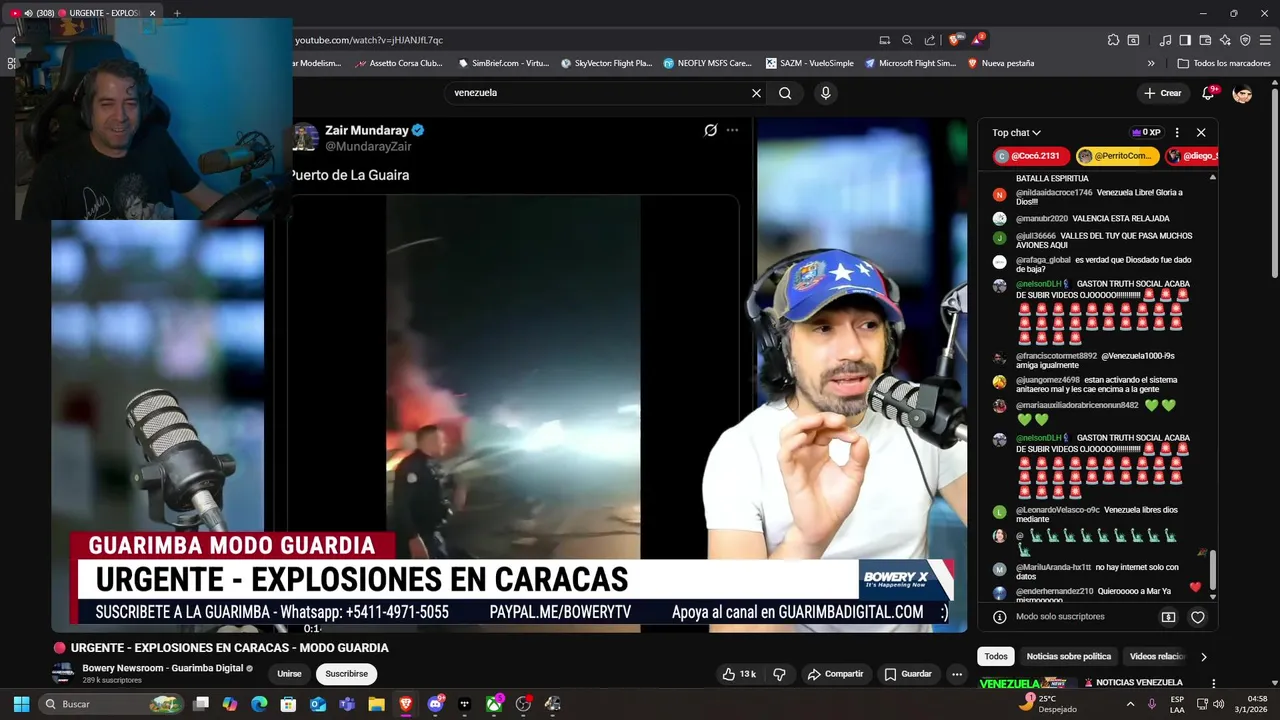Expand the Top chat dropdown
The image size is (1280, 720).
pyautogui.click(x=1016, y=132)
